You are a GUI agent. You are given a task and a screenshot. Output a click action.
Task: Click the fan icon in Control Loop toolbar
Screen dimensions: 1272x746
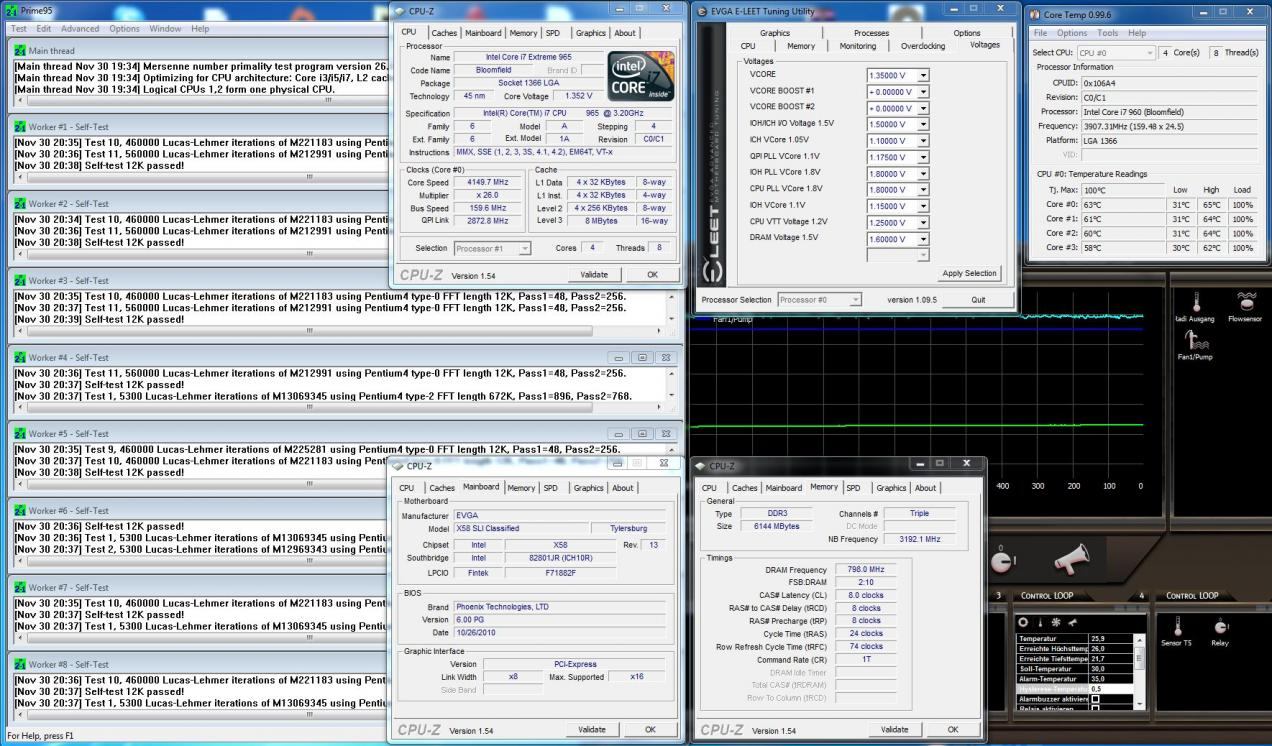[1055, 622]
